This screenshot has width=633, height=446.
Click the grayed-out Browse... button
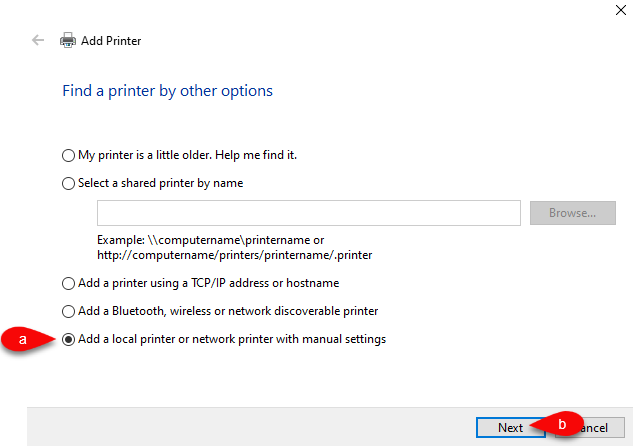(572, 213)
